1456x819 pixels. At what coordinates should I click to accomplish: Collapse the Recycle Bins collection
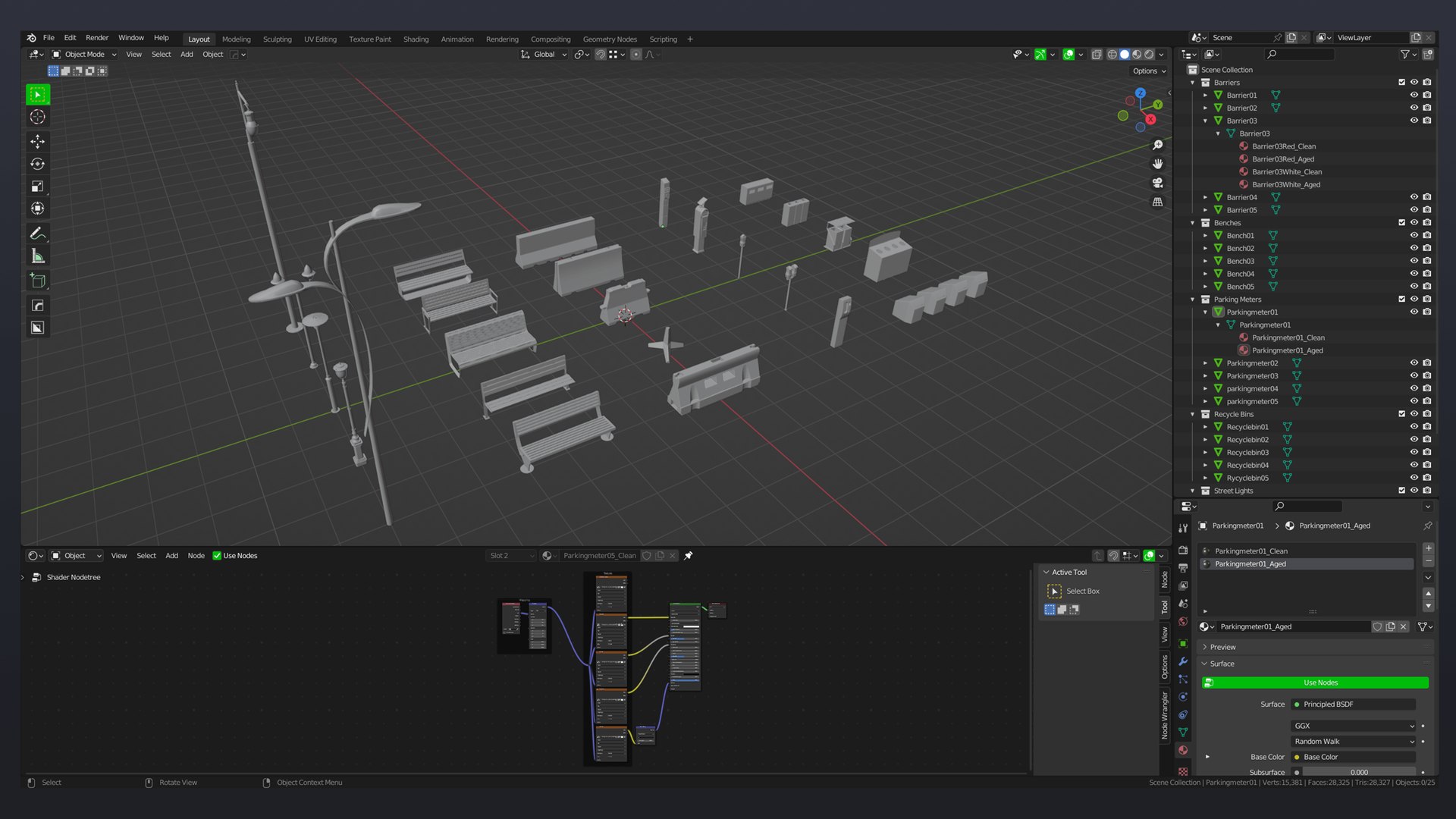tap(1192, 414)
